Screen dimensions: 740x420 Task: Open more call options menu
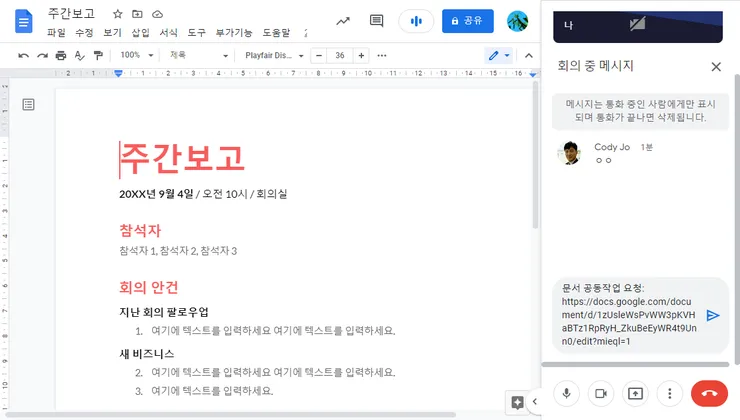click(670, 393)
